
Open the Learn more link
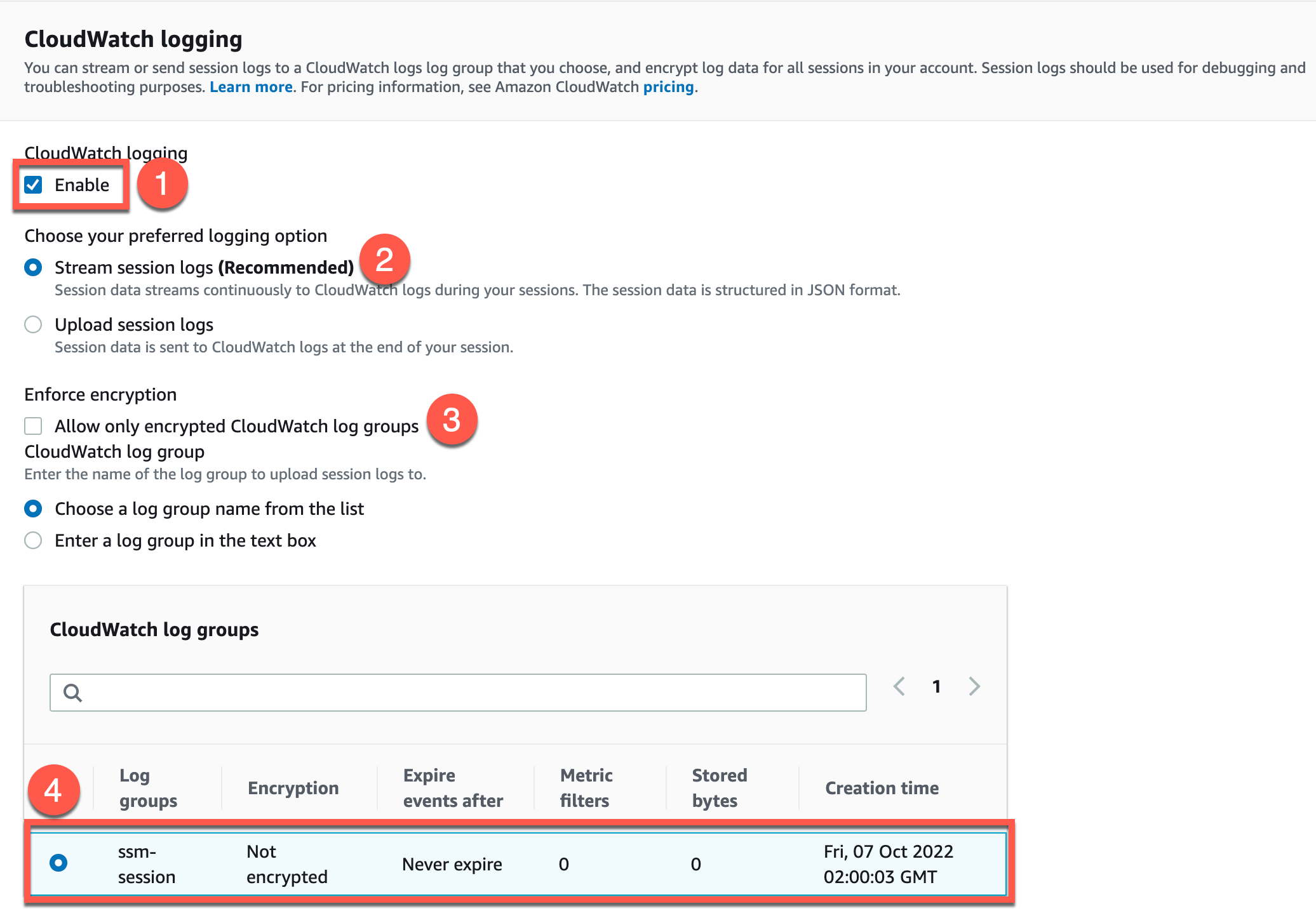251,86
